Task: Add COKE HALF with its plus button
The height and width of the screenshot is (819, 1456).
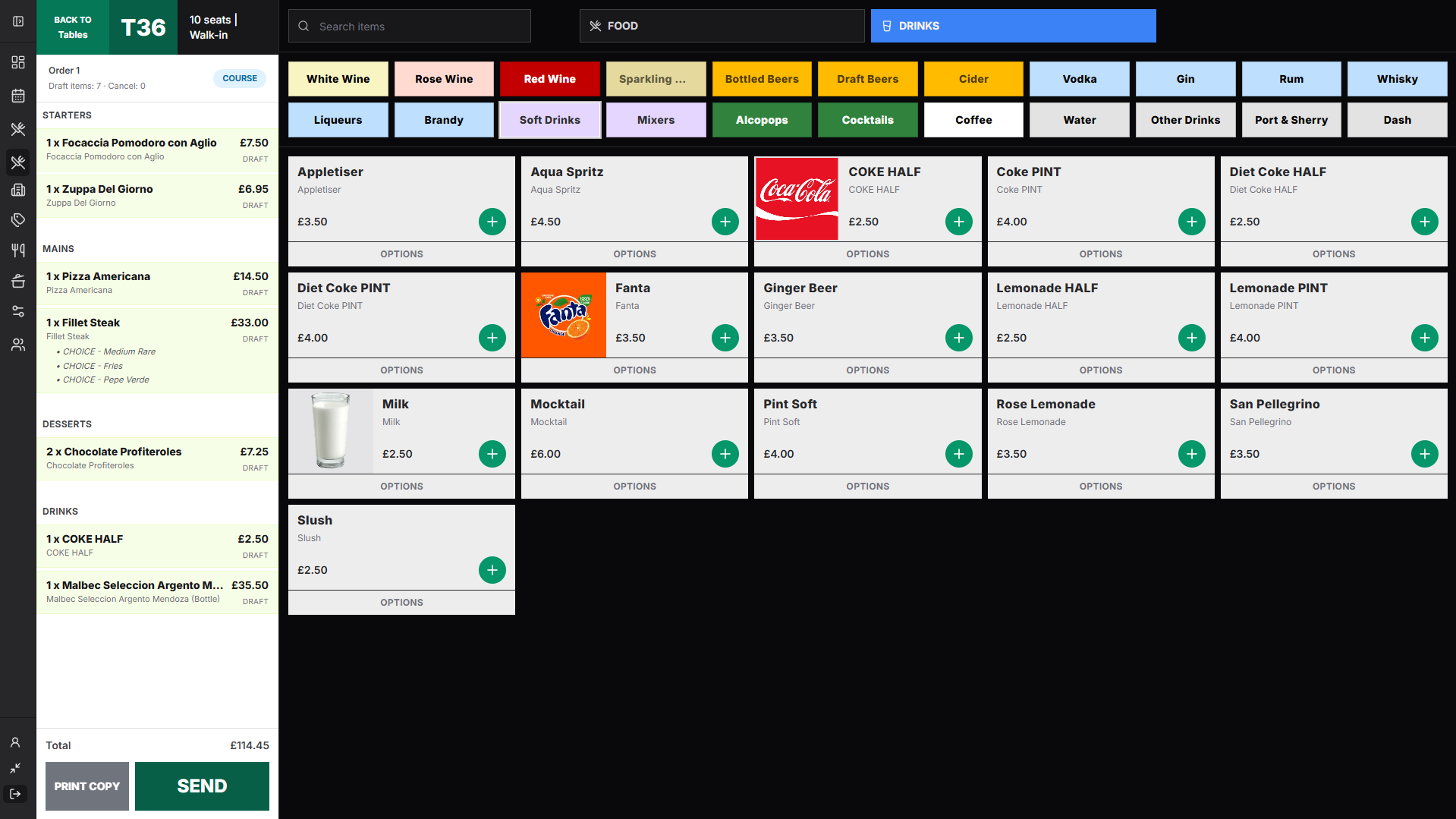Action: tap(959, 222)
